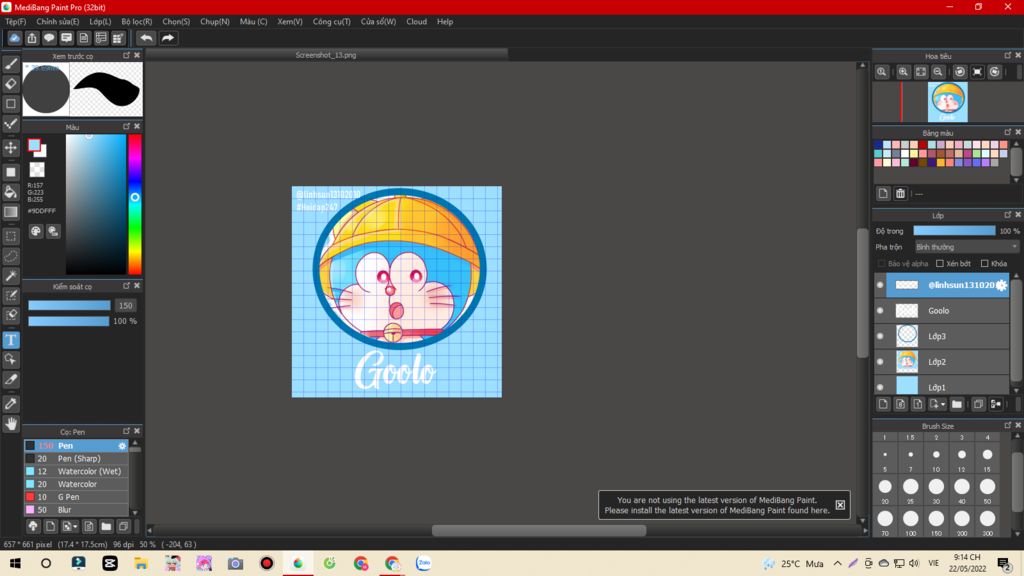The image size is (1024, 576).
Task: Toggle visibility of layer Lớp1
Action: 880,387
